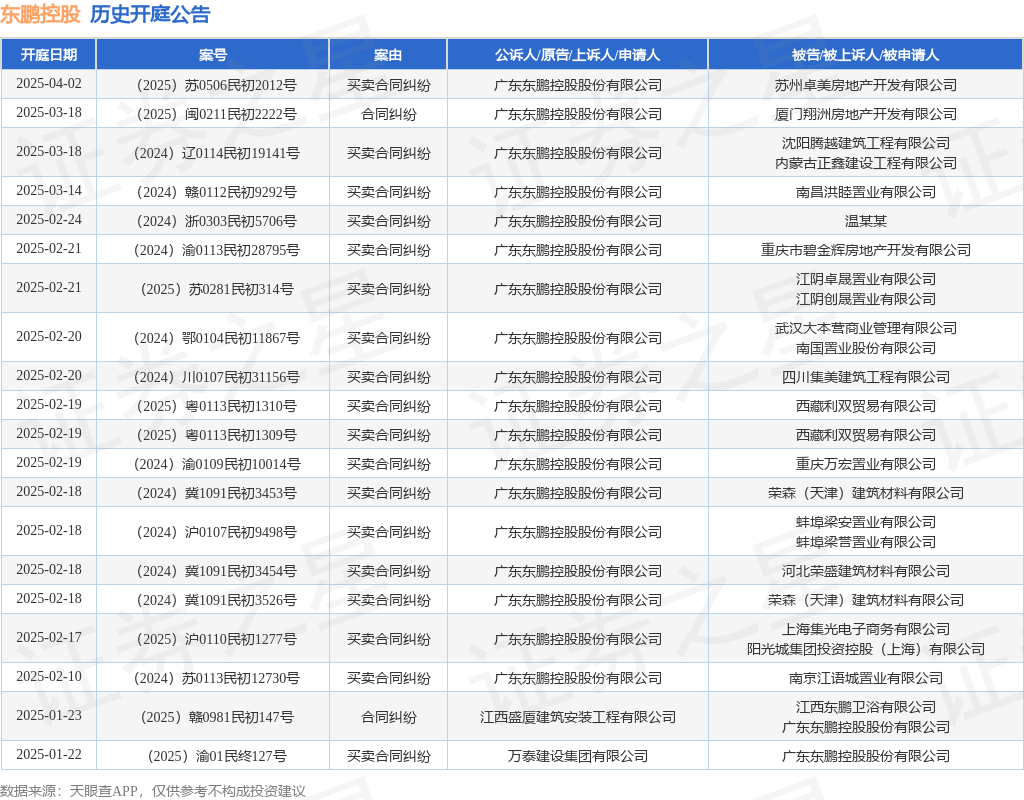The height and width of the screenshot is (800, 1024).
Task: Click defendant 江阴卓晟置业有限公司
Action: [865, 279]
